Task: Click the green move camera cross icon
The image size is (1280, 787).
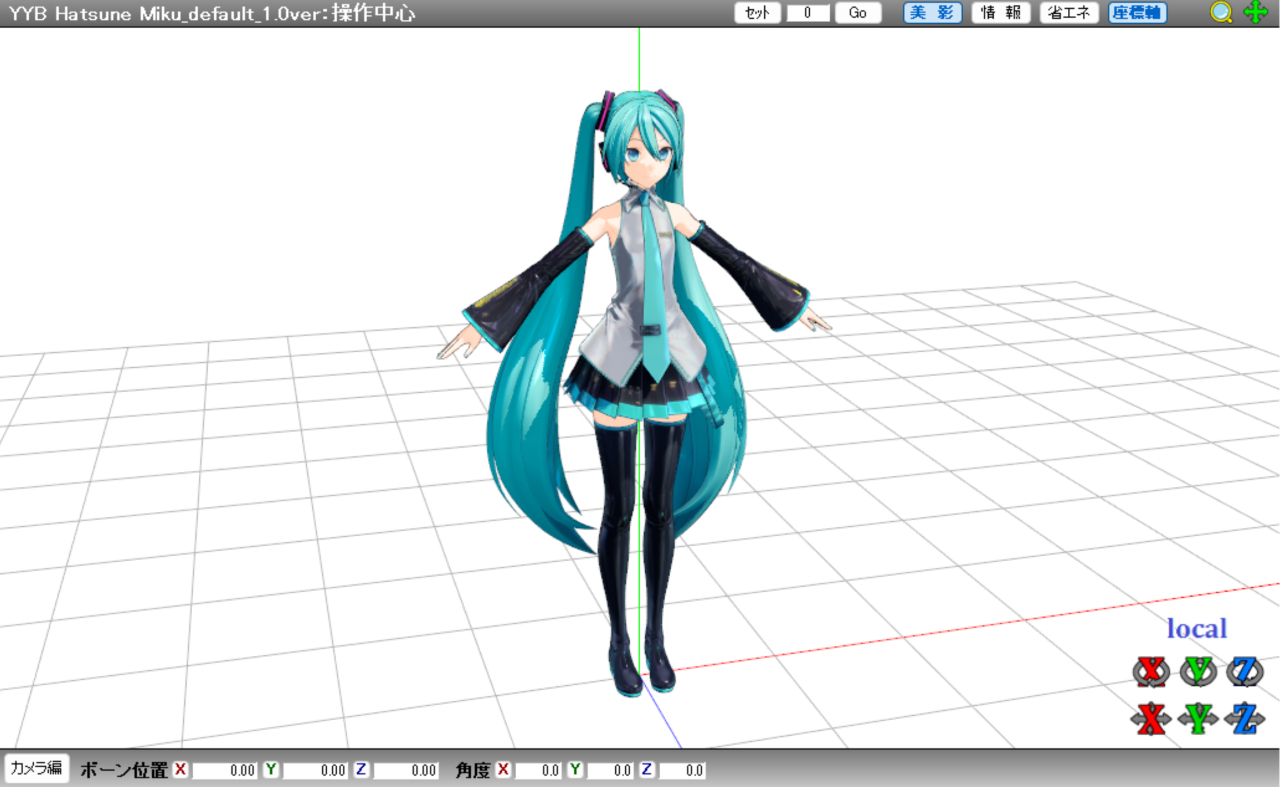Action: point(1255,13)
